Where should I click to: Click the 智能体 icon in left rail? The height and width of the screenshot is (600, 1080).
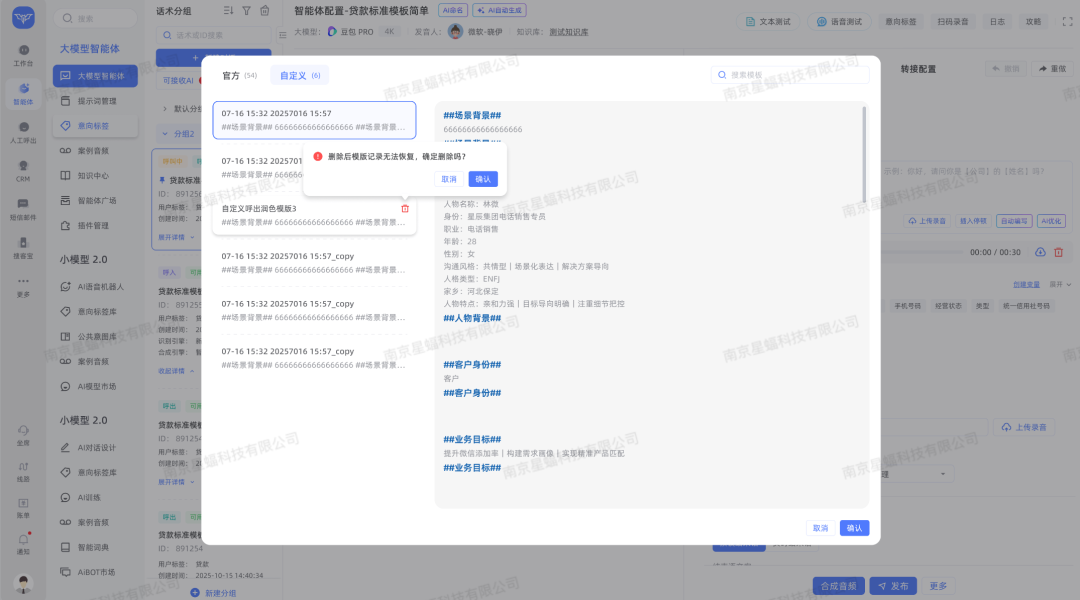click(x=23, y=96)
